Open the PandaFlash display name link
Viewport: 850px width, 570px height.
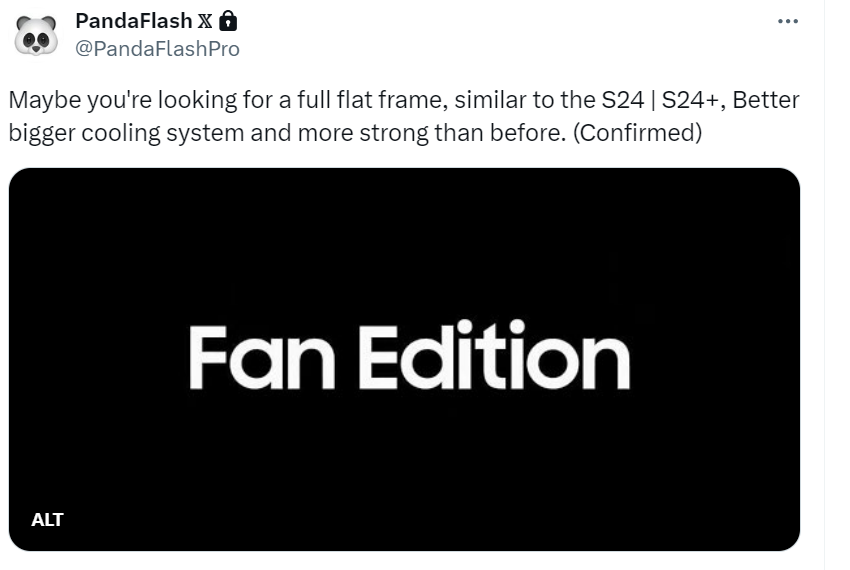pyautogui.click(x=133, y=21)
